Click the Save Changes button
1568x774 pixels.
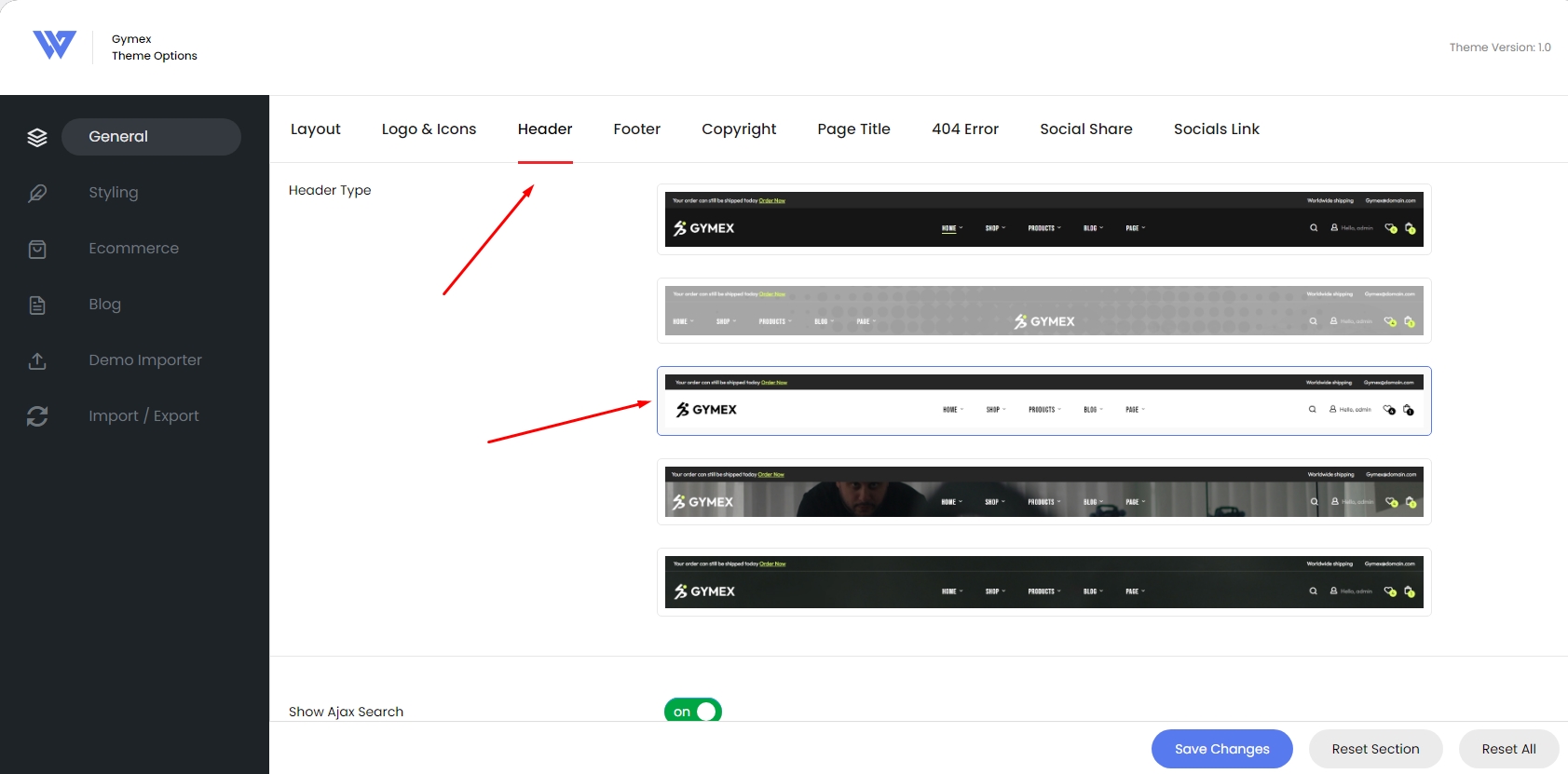[1222, 749]
